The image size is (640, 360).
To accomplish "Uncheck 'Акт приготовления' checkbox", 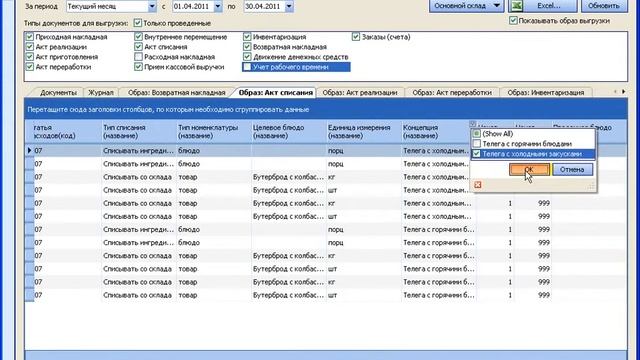I will [x=29, y=57].
